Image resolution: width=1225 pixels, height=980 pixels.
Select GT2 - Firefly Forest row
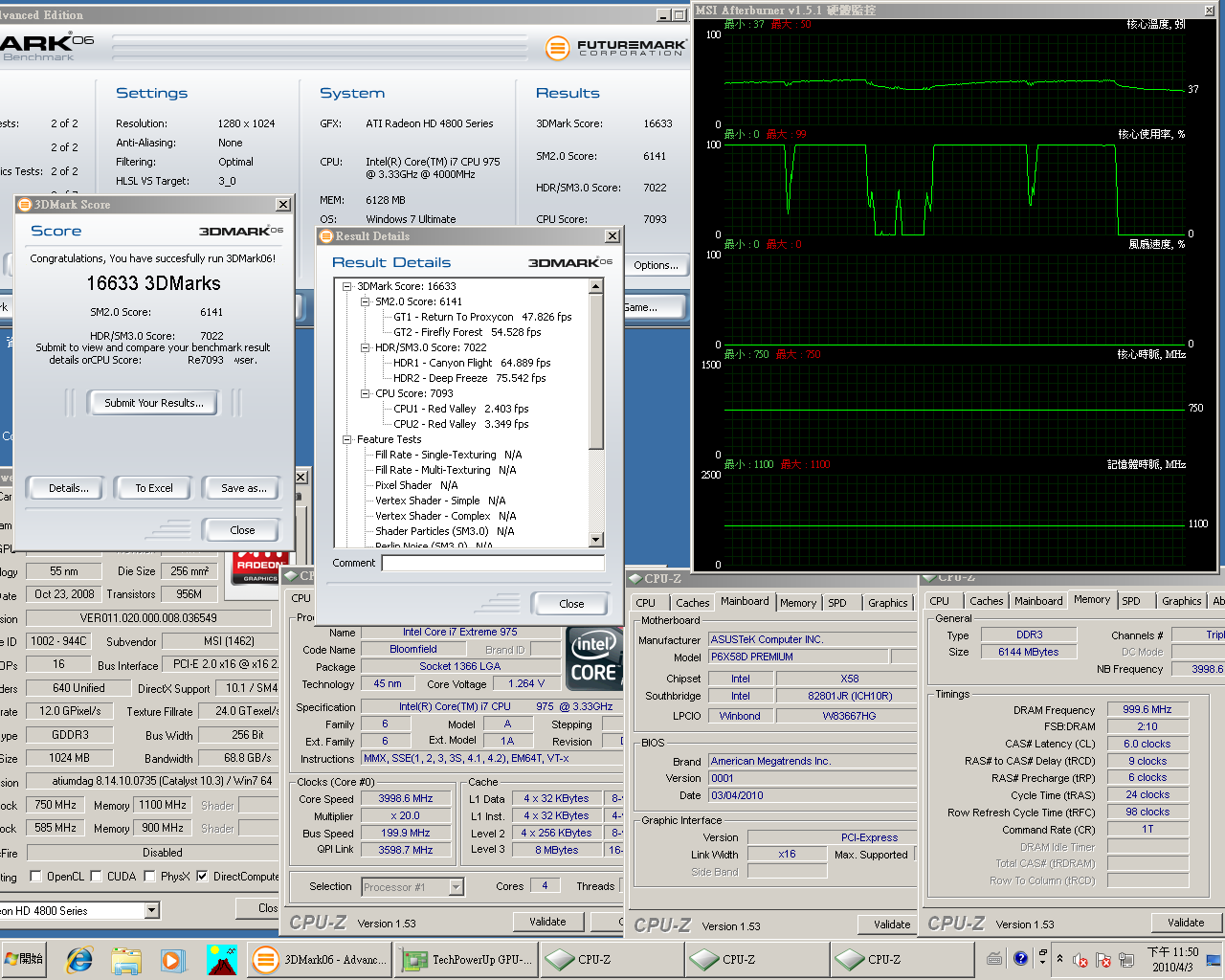pyautogui.click(x=467, y=332)
